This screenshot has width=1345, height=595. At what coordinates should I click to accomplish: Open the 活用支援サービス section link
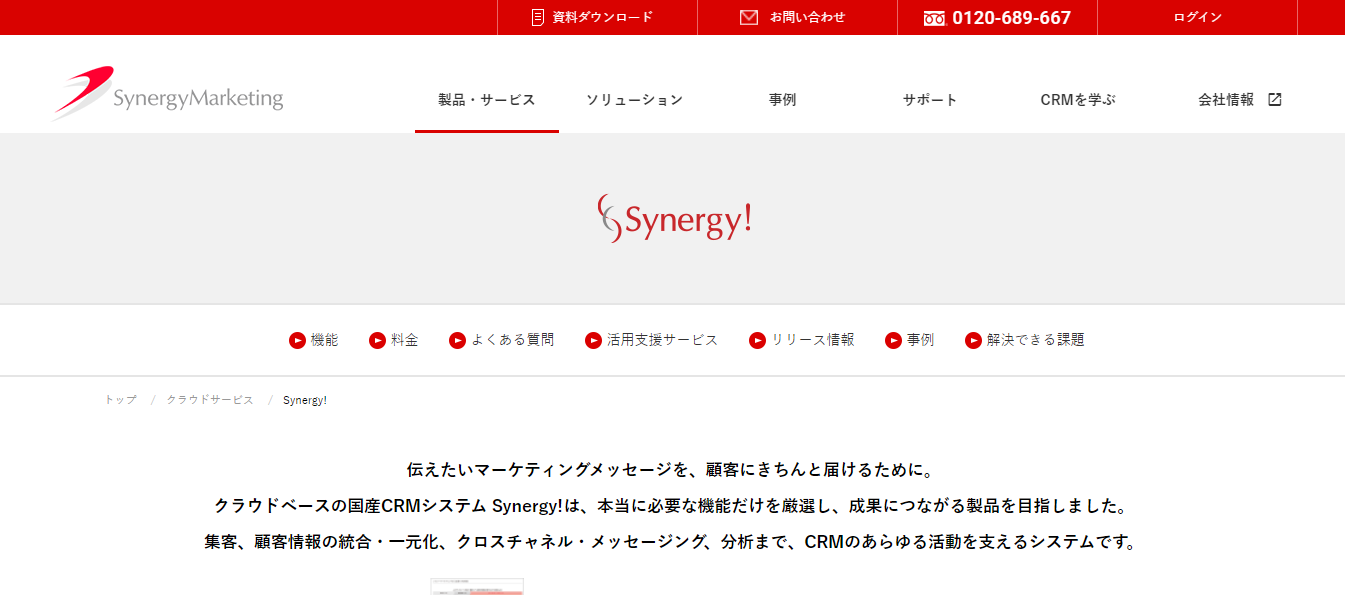[660, 340]
